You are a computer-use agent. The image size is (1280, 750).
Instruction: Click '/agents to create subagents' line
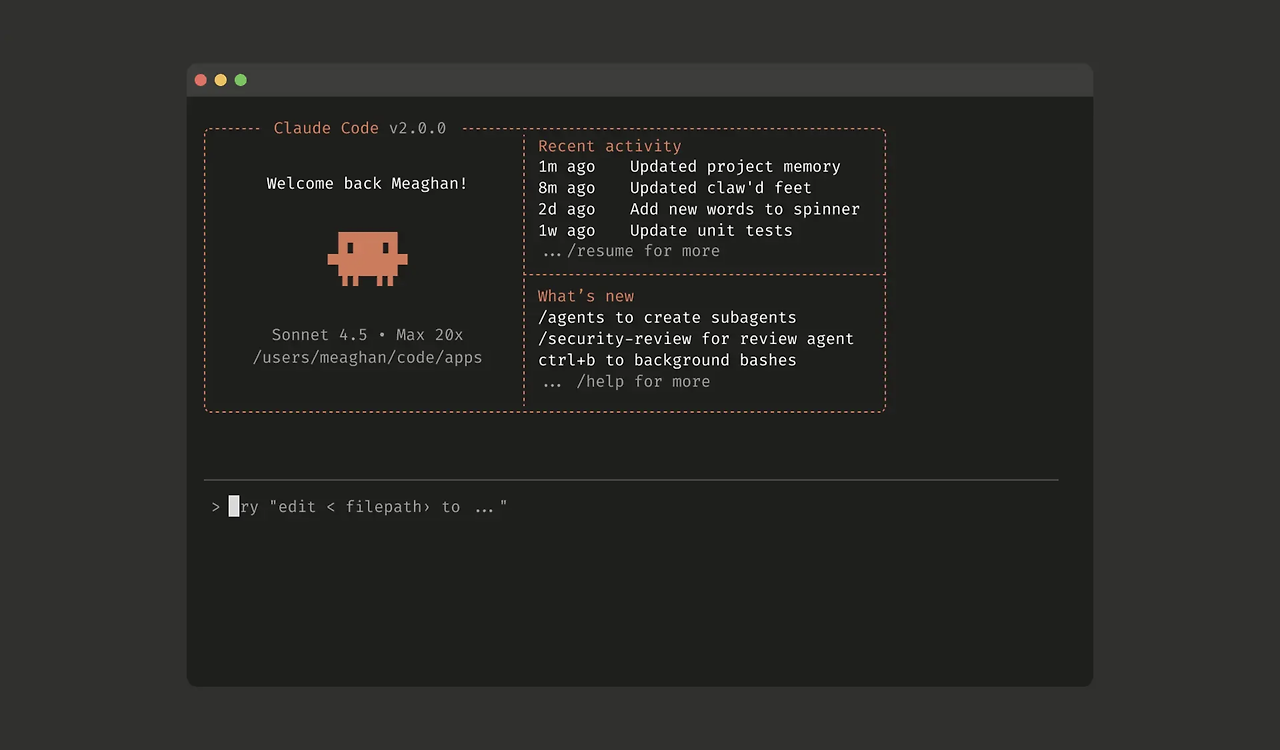click(x=667, y=318)
